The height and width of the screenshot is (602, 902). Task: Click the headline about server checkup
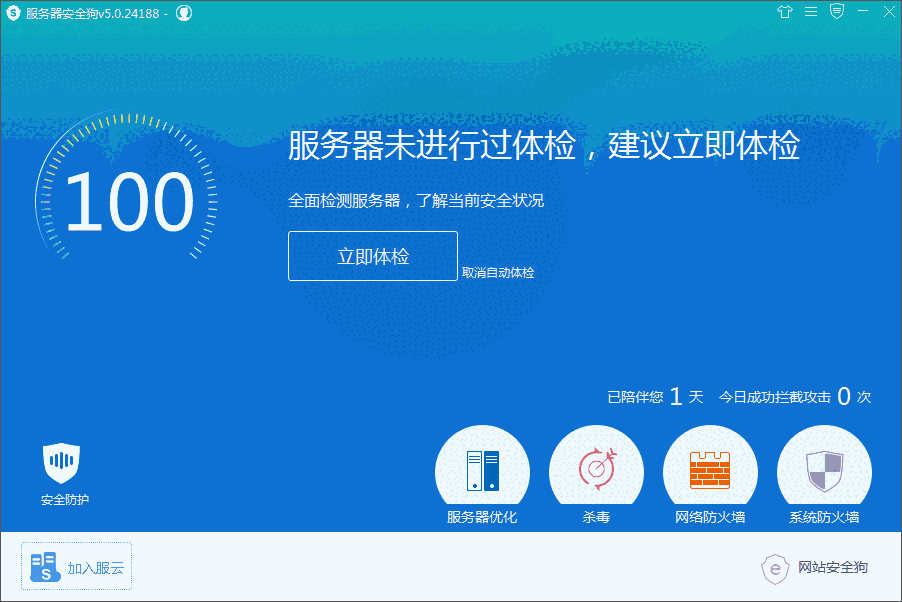(542, 146)
